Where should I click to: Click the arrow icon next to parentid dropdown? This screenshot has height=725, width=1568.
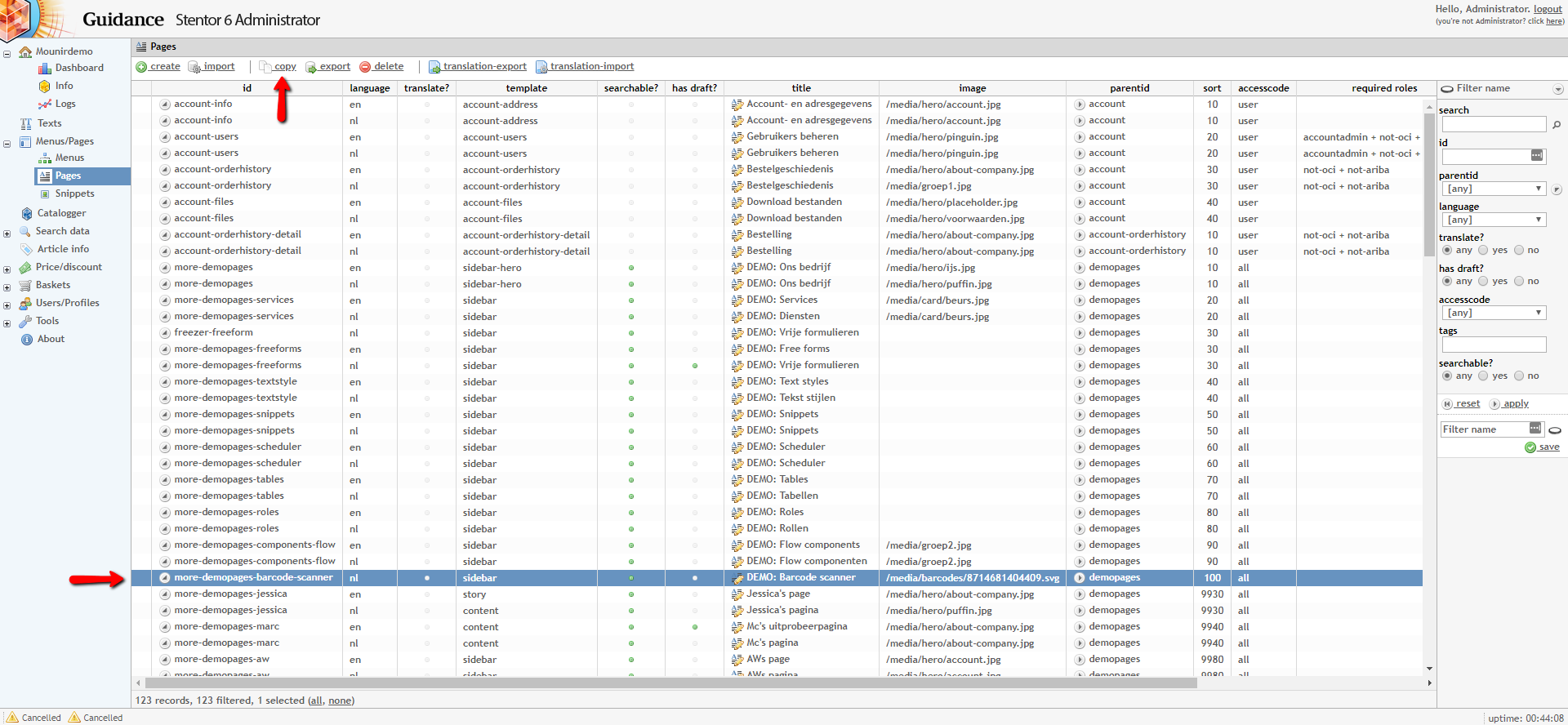1557,189
